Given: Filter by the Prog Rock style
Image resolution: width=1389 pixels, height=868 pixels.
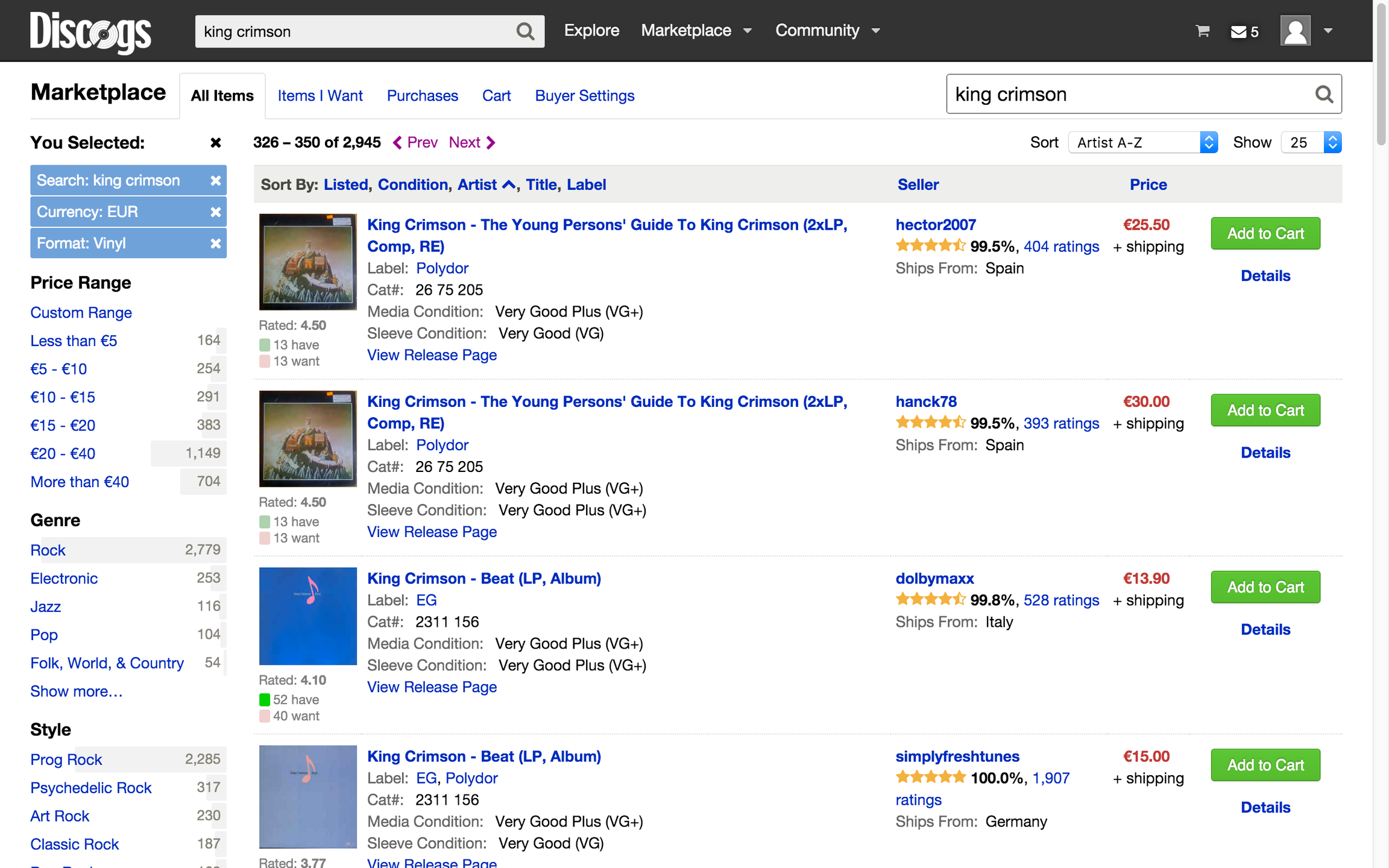Looking at the screenshot, I should tap(66, 759).
